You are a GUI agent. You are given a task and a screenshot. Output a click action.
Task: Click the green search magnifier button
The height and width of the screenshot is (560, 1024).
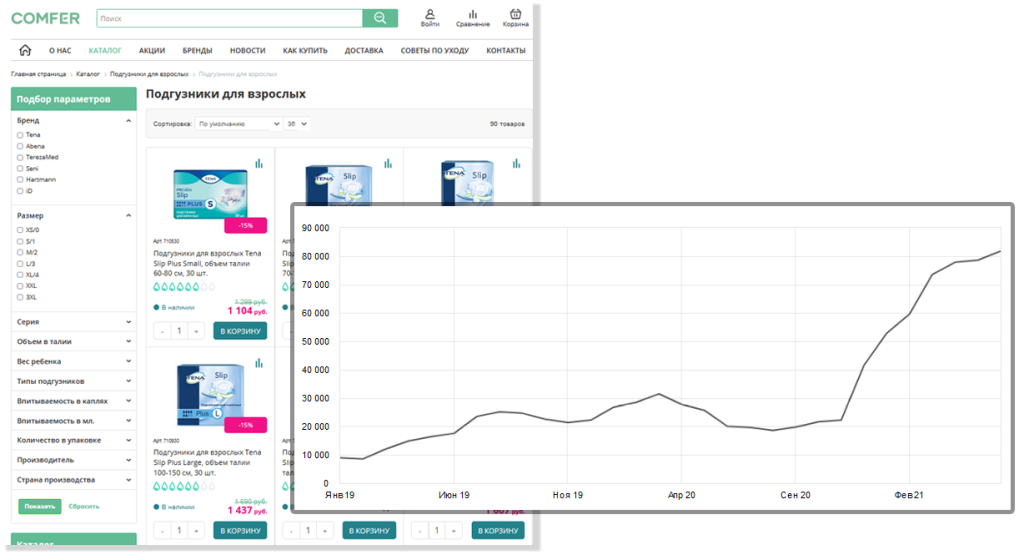[x=380, y=18]
